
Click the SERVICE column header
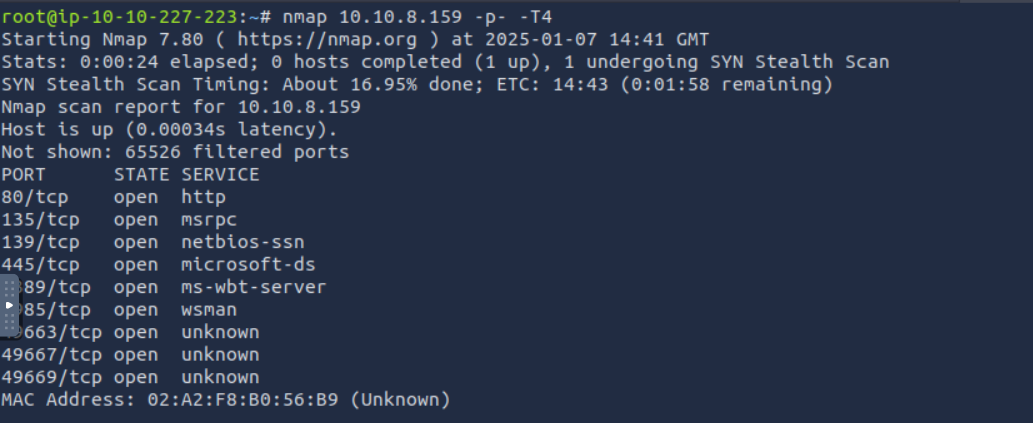coord(220,174)
